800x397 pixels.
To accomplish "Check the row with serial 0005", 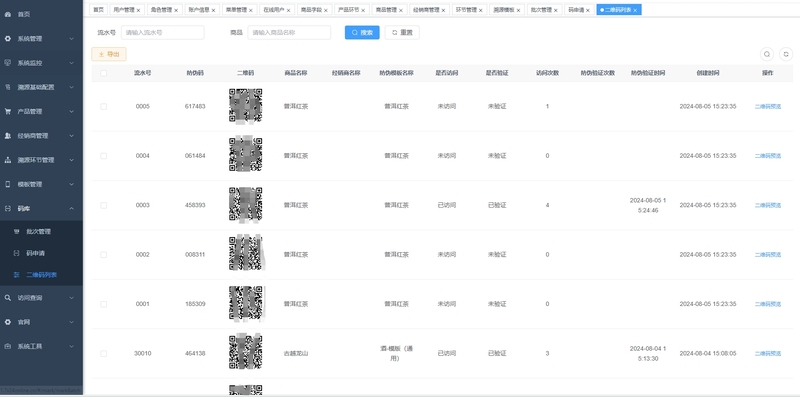I will [104, 107].
